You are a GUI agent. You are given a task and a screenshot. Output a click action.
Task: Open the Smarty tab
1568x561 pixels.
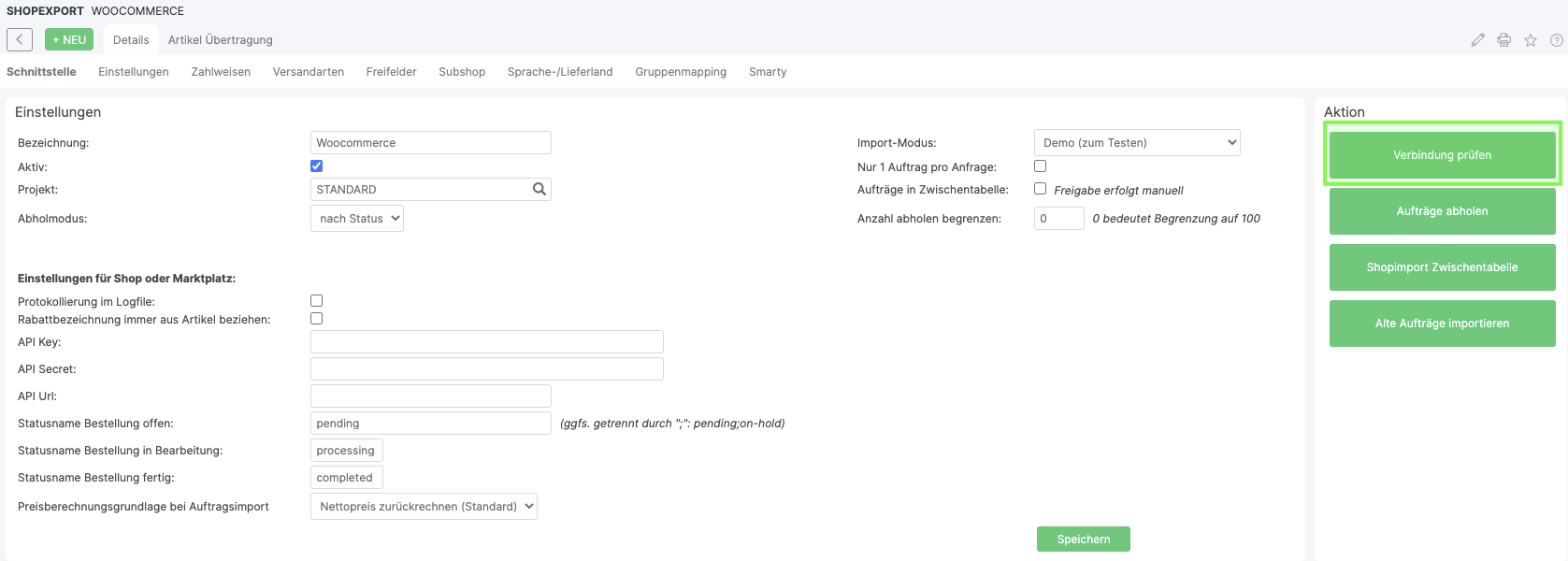point(768,71)
